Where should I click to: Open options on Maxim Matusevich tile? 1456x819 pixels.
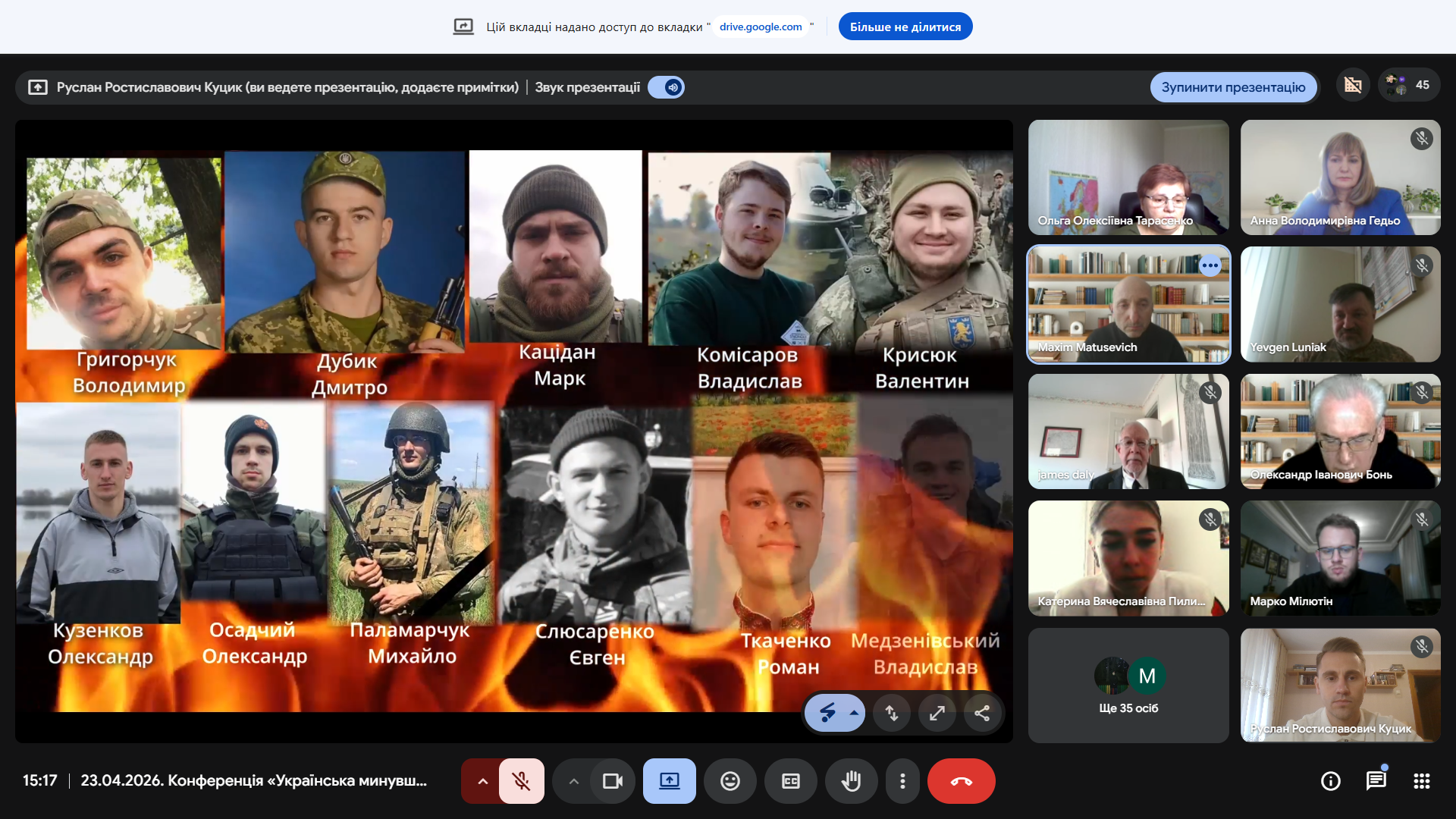tap(1210, 266)
